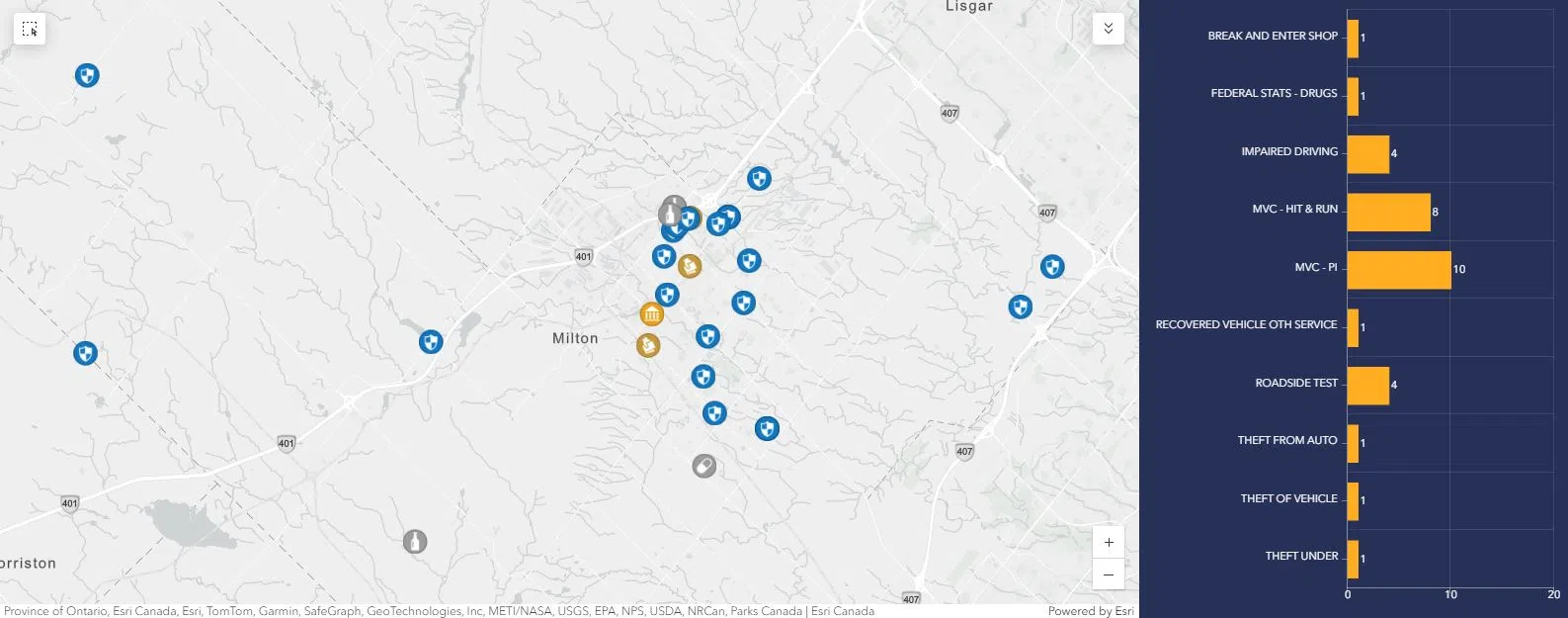Click the FEDERAL STATS - DRUGS label
Viewport: 1568px width, 618px height.
1274,94
